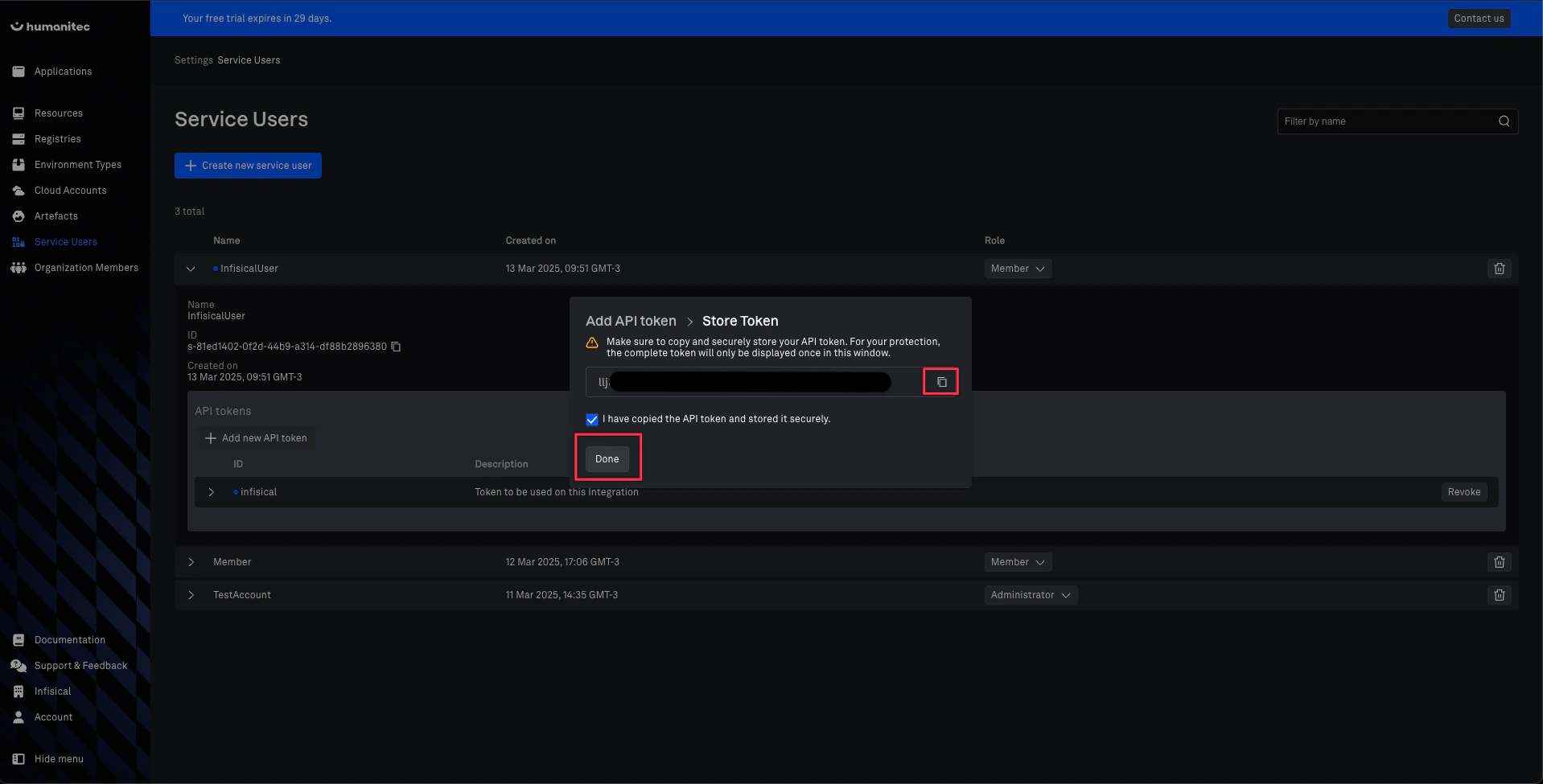Click the Artefacts sidebar icon

[19, 216]
